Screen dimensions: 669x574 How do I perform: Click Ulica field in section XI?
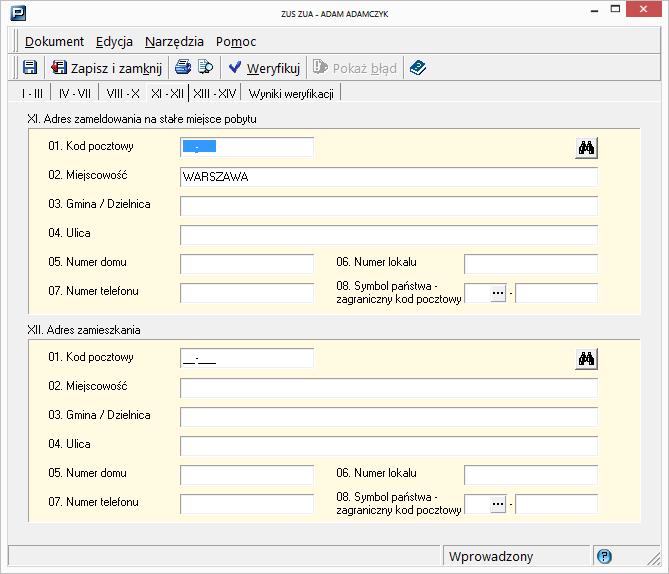[x=389, y=235]
